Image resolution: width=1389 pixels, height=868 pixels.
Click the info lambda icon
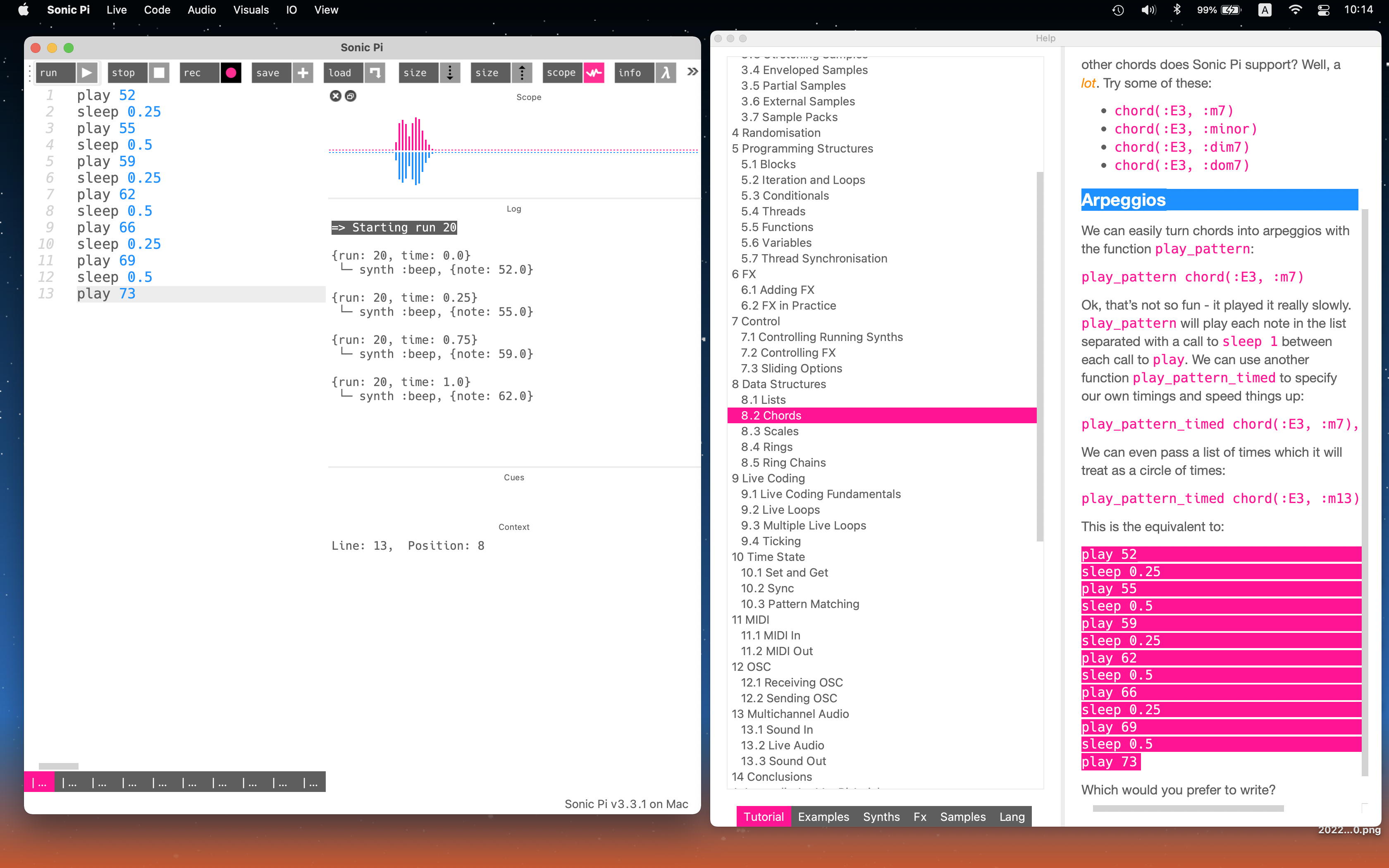(x=666, y=73)
